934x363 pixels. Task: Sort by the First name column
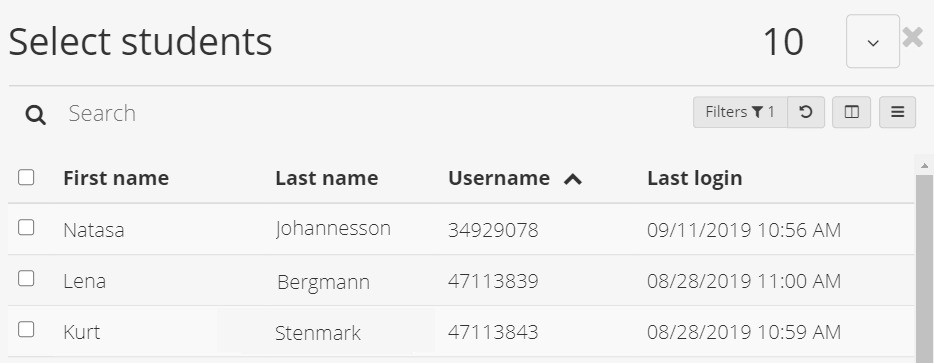116,178
